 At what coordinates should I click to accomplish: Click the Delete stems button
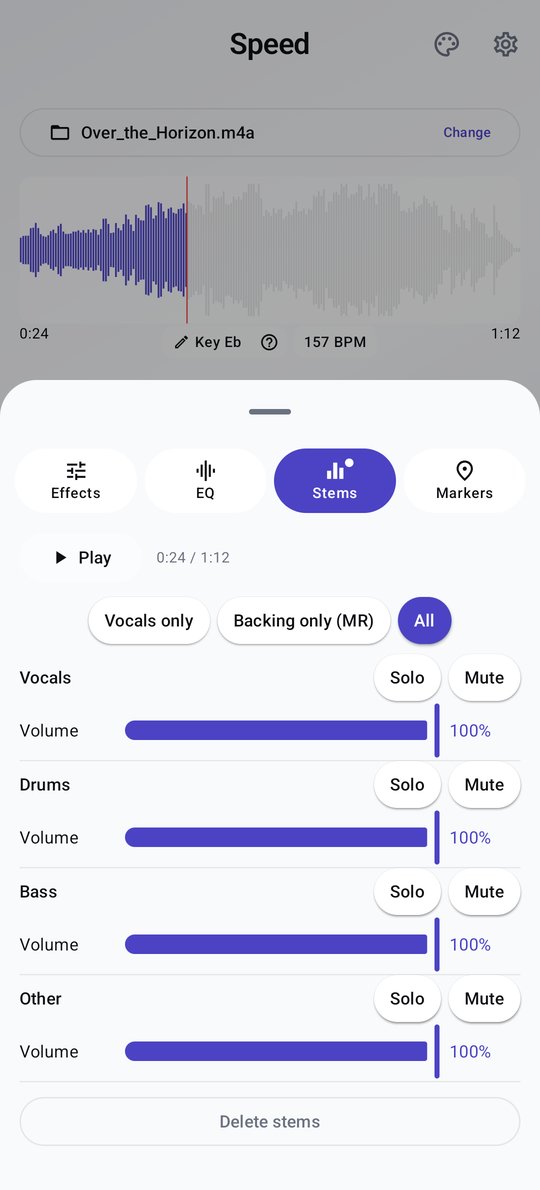click(270, 1122)
